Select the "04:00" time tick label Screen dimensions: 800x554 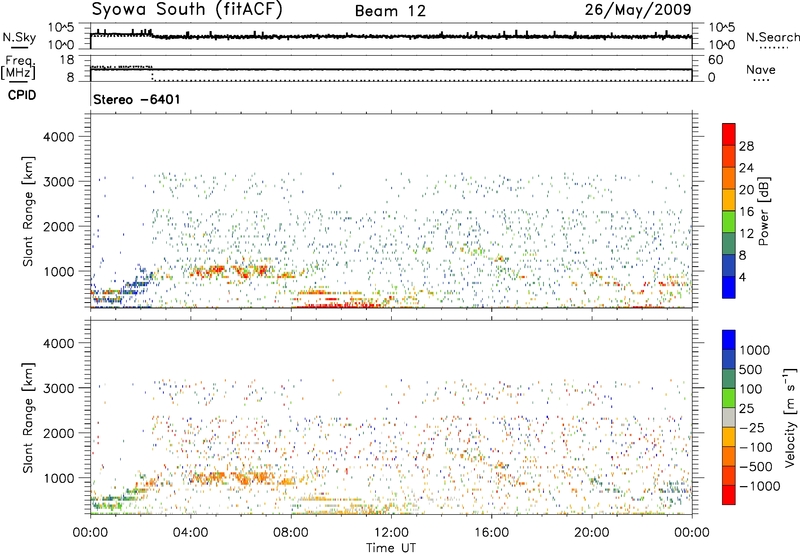(x=190, y=533)
